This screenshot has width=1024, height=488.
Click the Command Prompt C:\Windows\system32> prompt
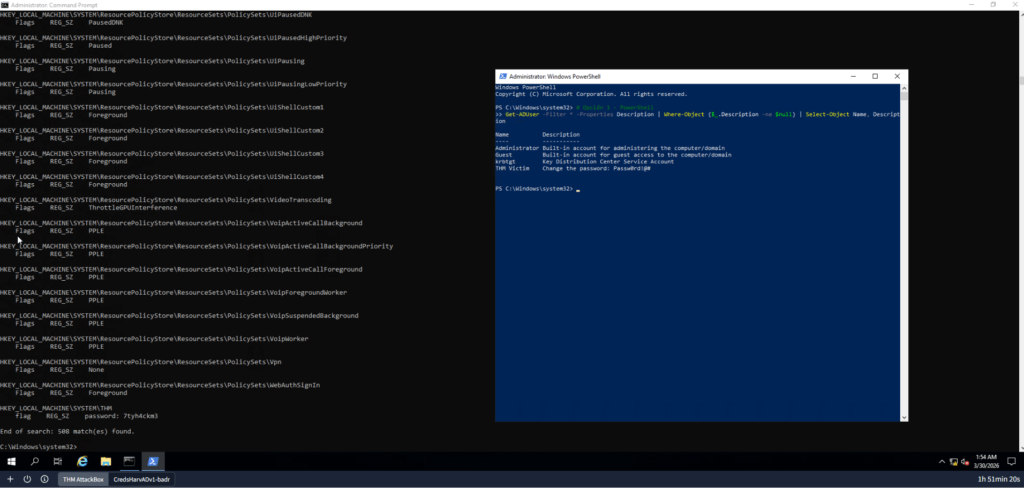tap(39, 447)
